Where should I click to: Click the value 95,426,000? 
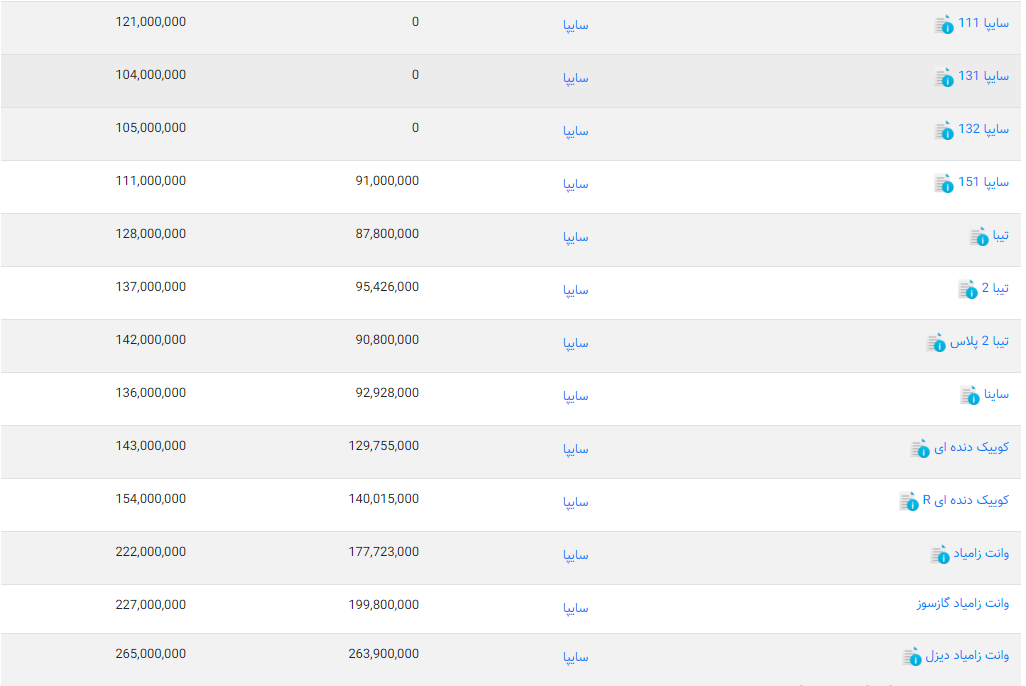387,287
